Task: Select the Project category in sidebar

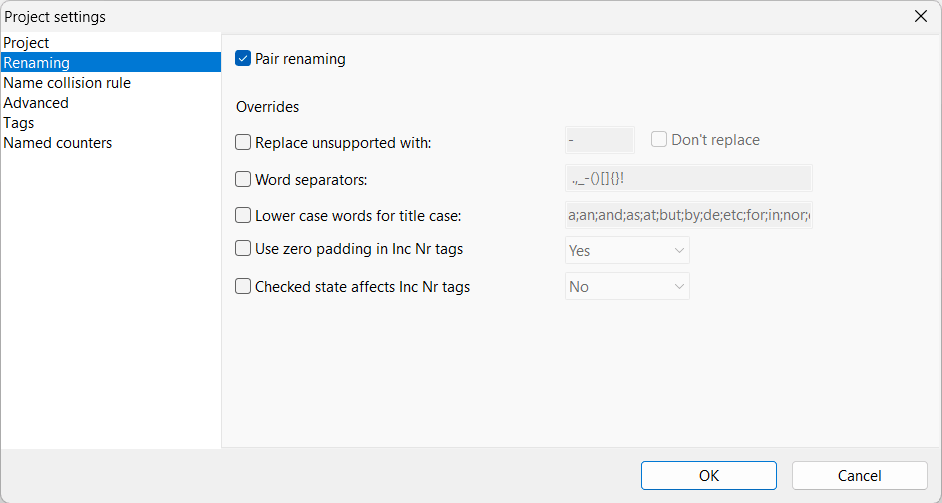Action: (111, 43)
